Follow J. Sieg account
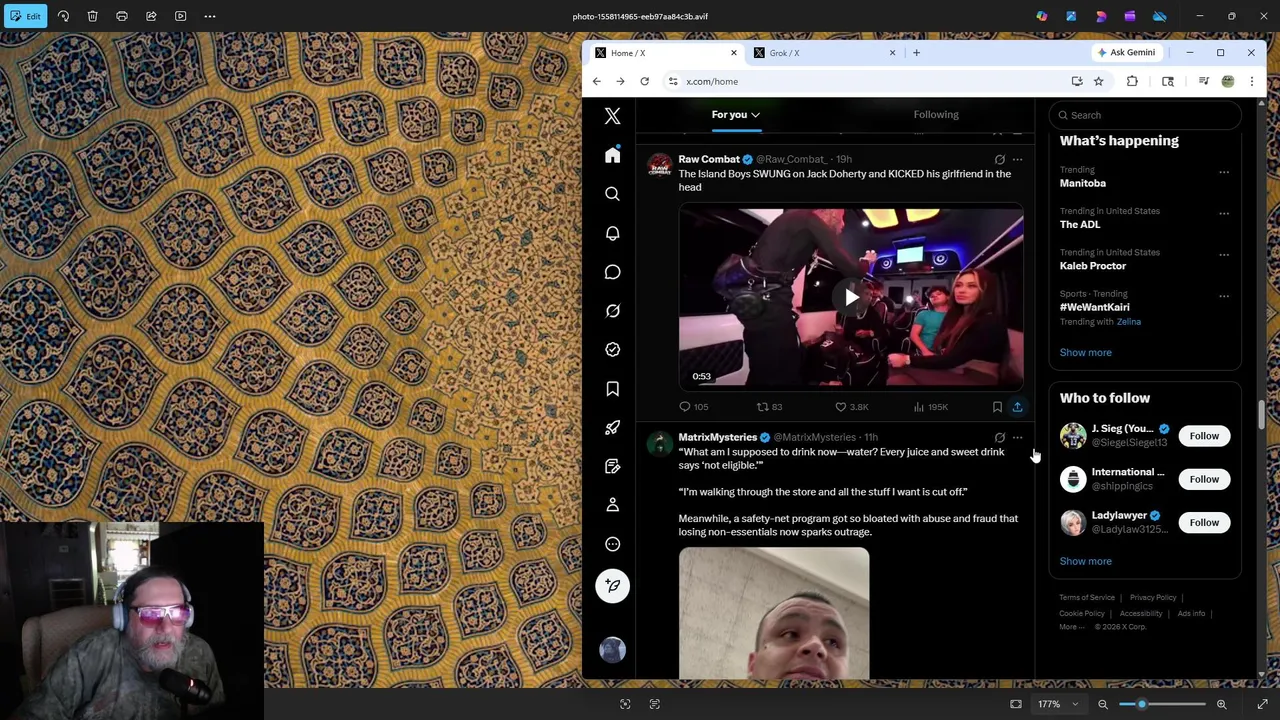 pyautogui.click(x=1204, y=436)
